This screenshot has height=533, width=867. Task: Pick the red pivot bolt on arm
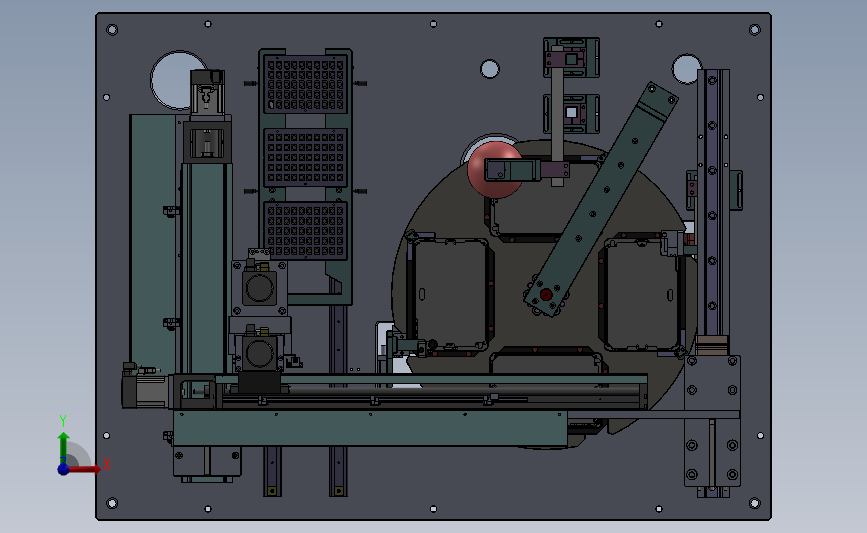coord(546,294)
